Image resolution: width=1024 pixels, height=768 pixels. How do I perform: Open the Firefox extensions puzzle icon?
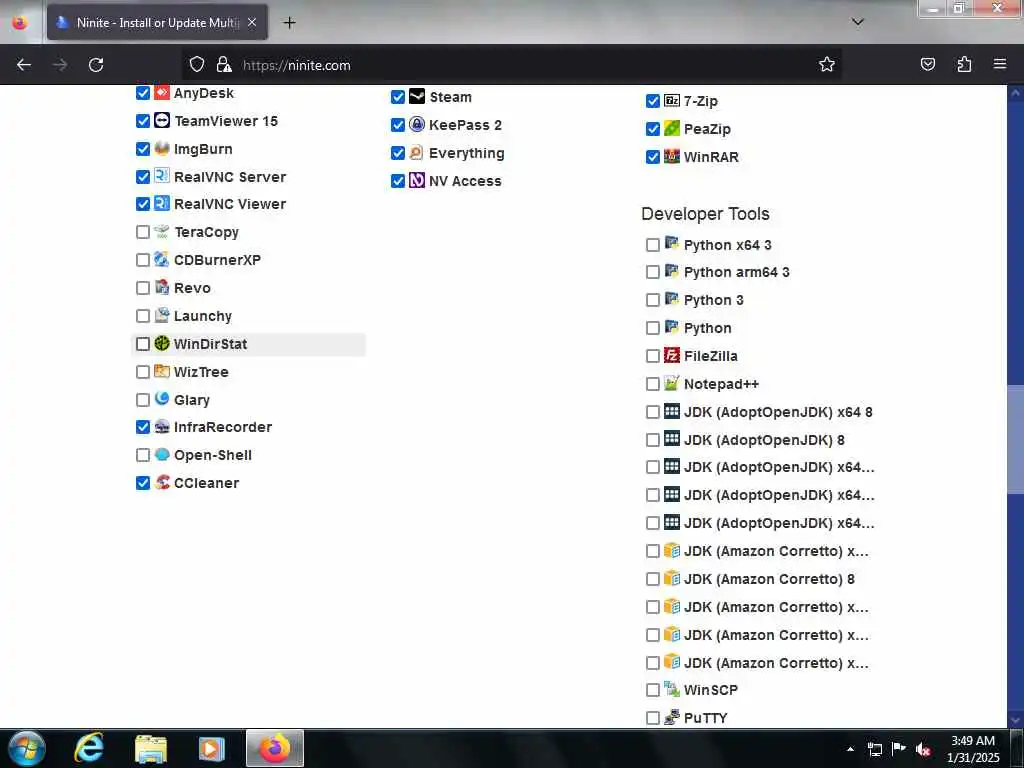pyautogui.click(x=964, y=64)
